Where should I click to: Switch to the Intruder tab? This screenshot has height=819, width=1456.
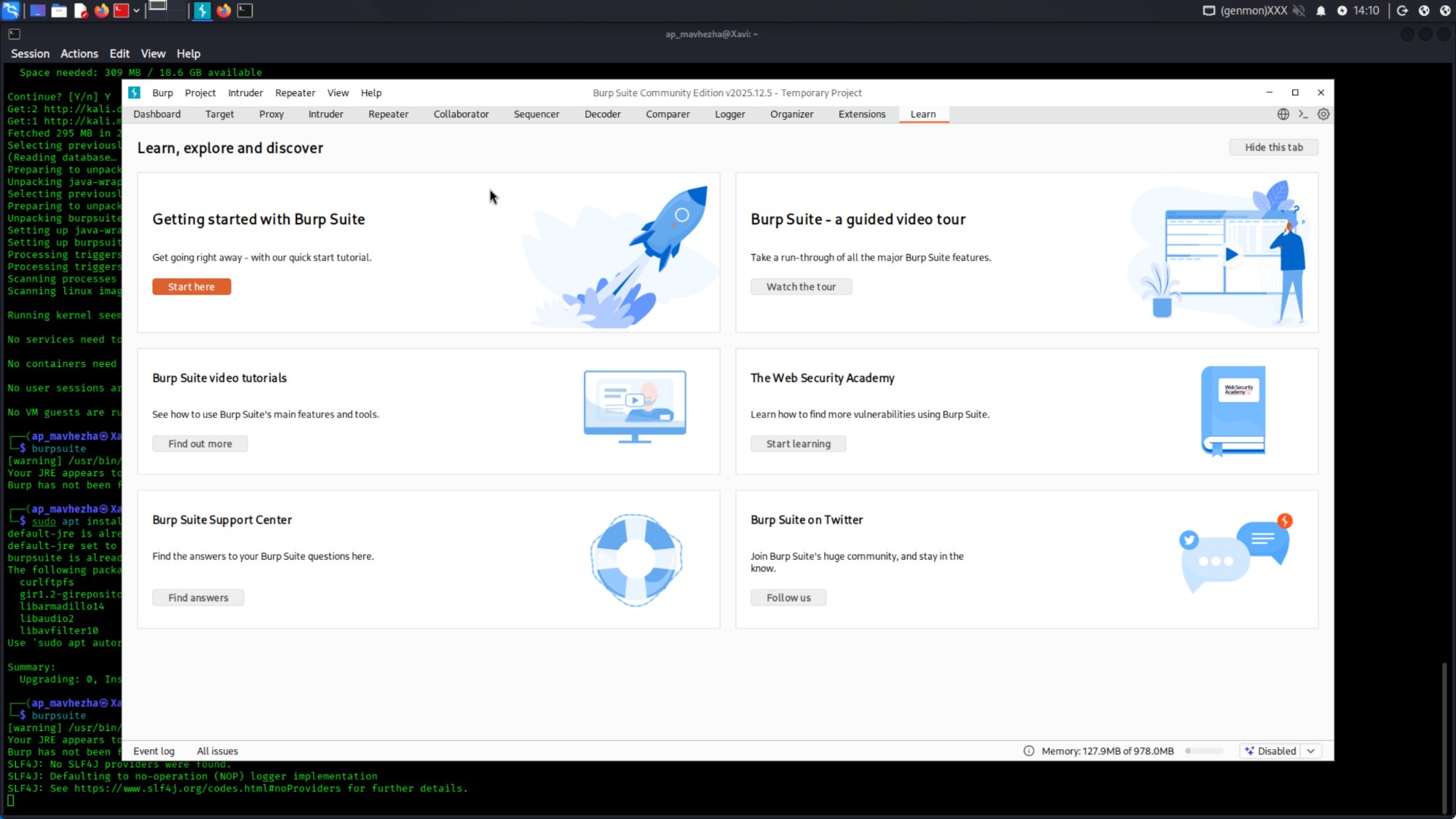pyautogui.click(x=325, y=114)
